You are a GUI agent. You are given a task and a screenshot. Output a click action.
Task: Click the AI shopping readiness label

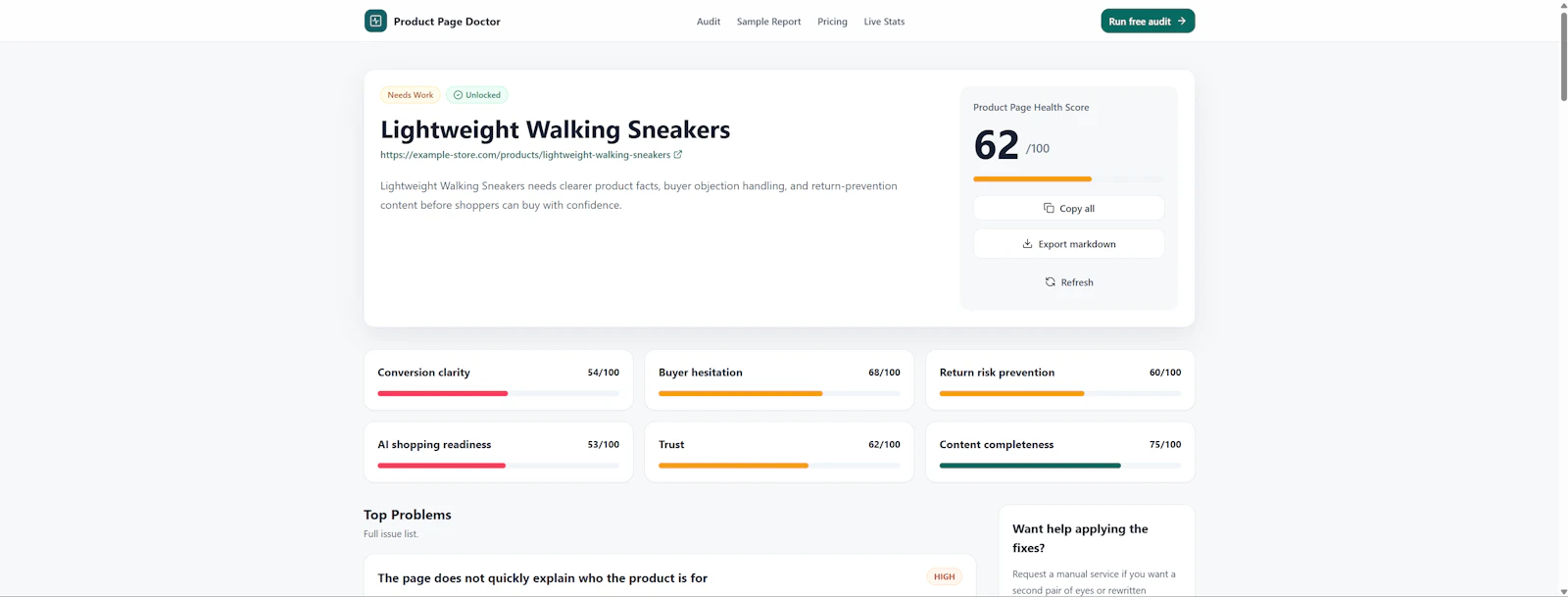pyautogui.click(x=434, y=445)
